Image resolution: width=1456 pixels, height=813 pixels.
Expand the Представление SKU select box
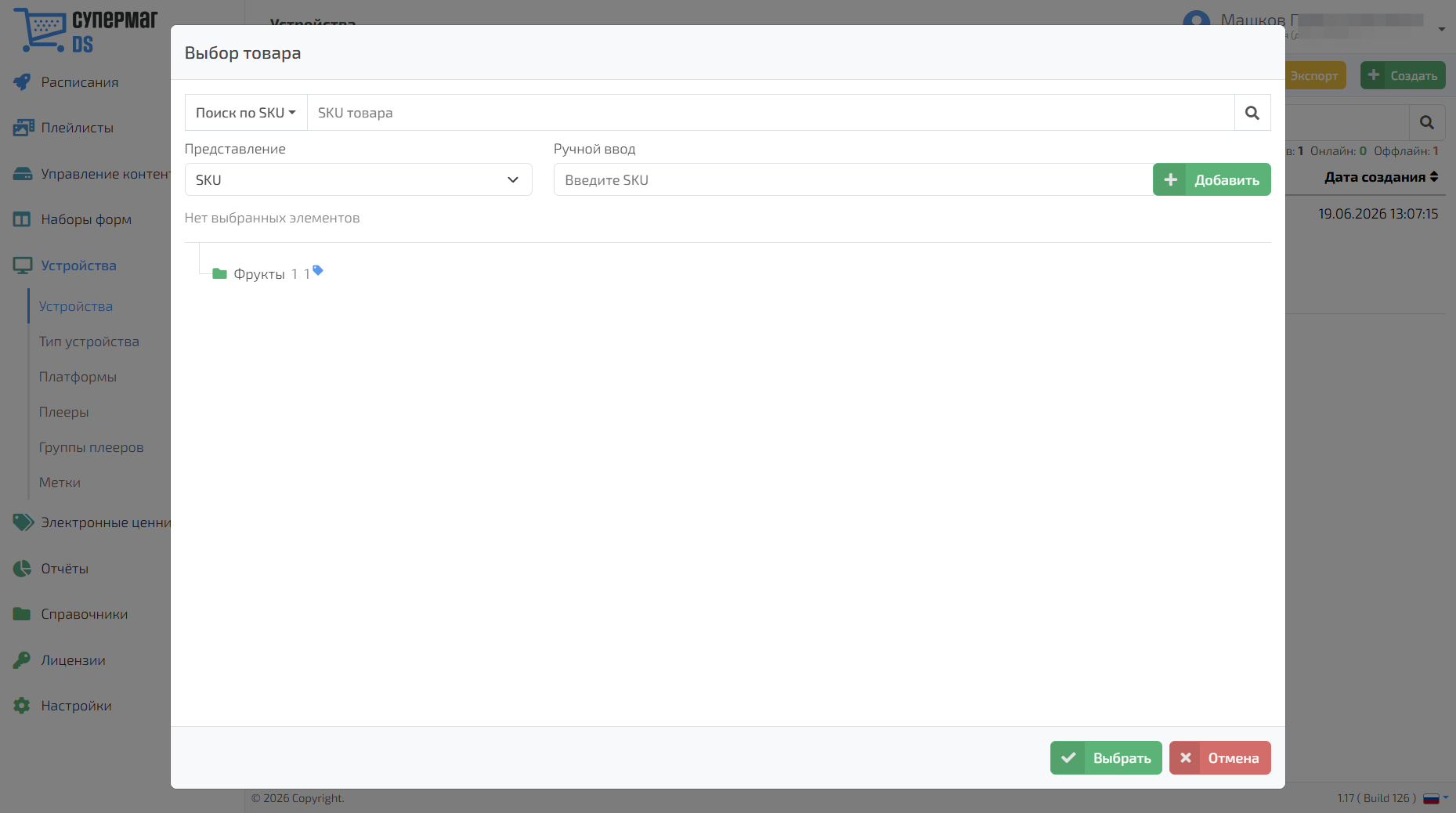pyautogui.click(x=359, y=179)
